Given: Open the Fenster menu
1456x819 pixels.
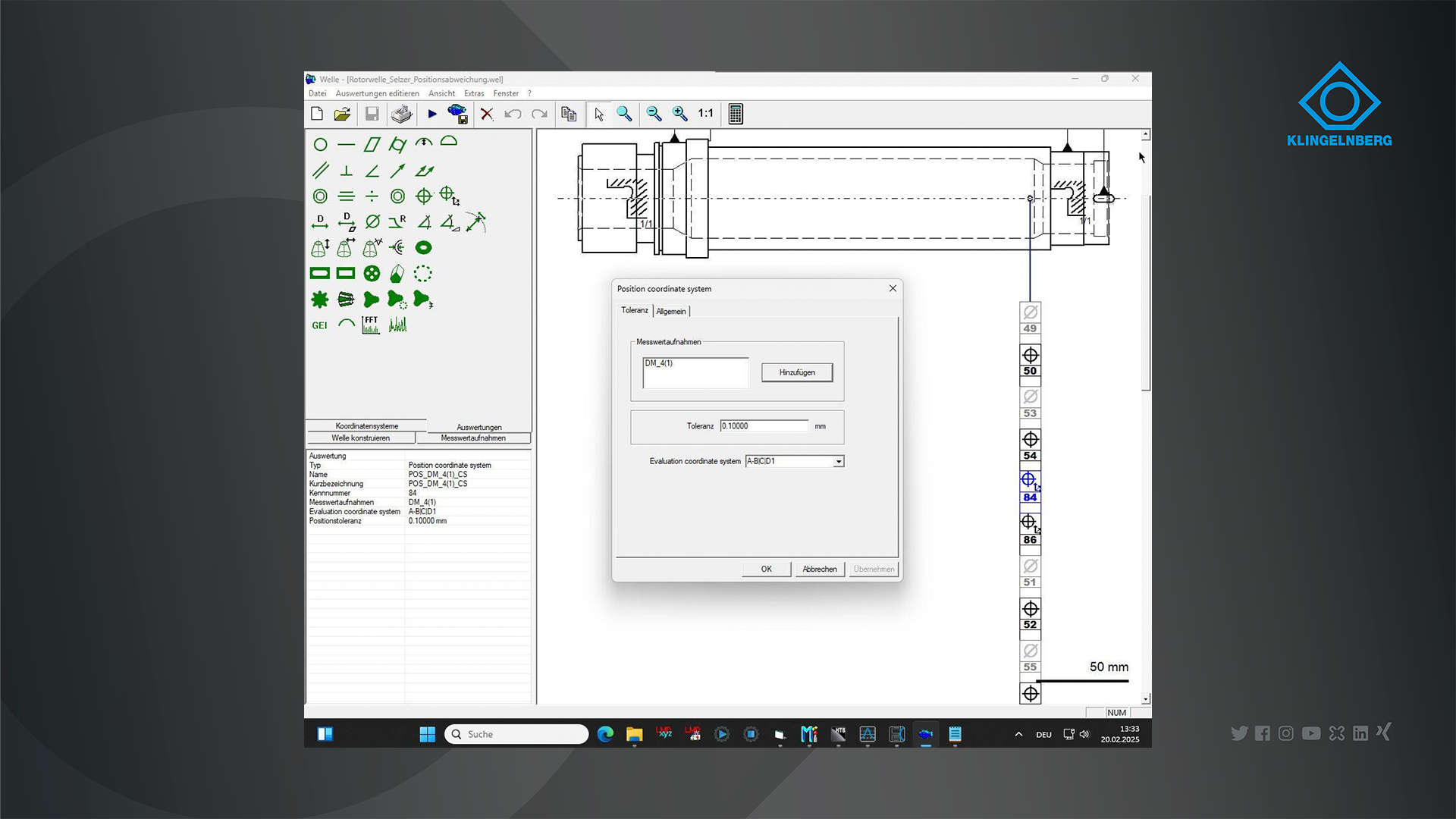Looking at the screenshot, I should point(506,93).
